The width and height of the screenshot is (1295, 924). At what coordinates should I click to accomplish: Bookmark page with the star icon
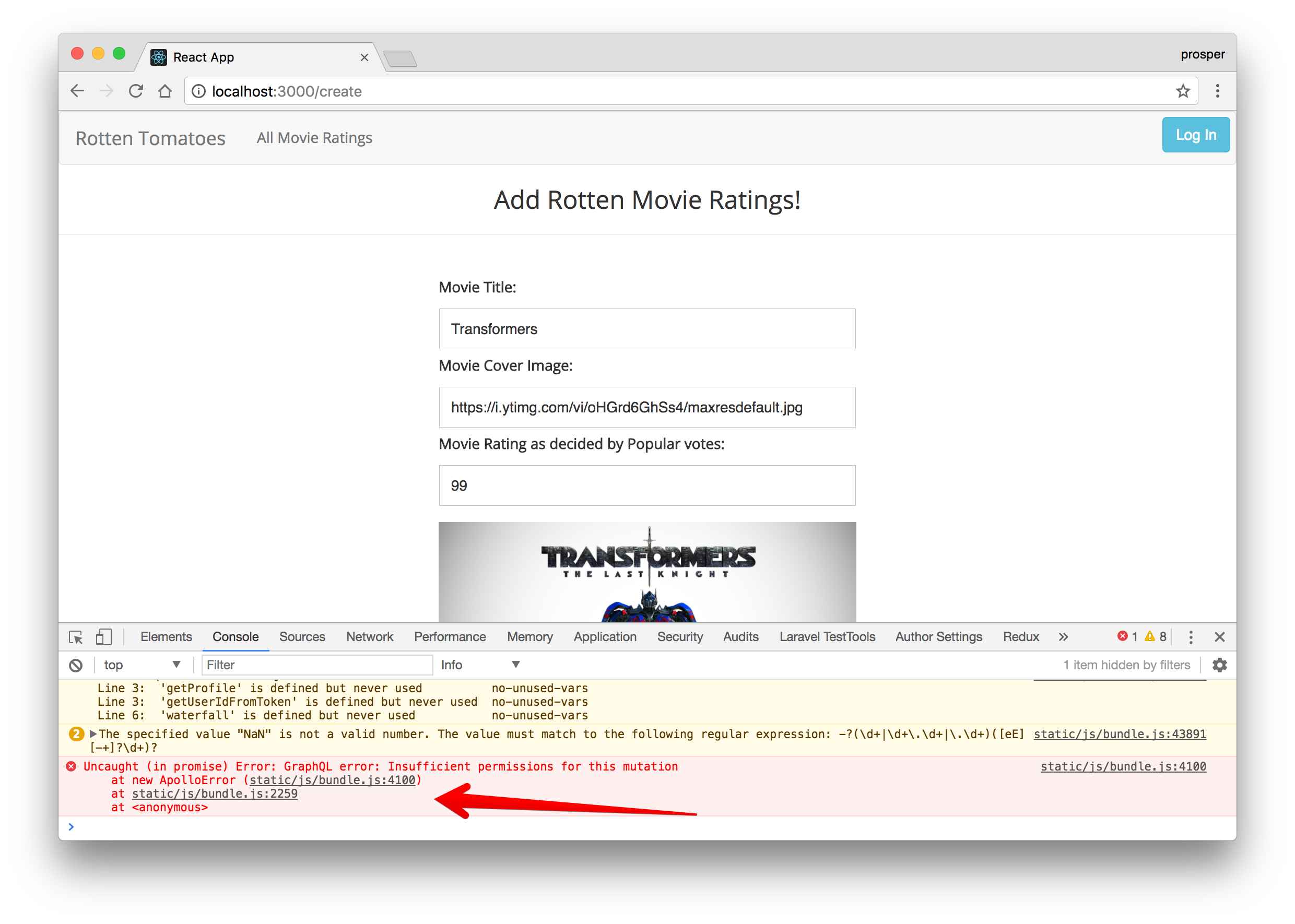[x=1183, y=91]
